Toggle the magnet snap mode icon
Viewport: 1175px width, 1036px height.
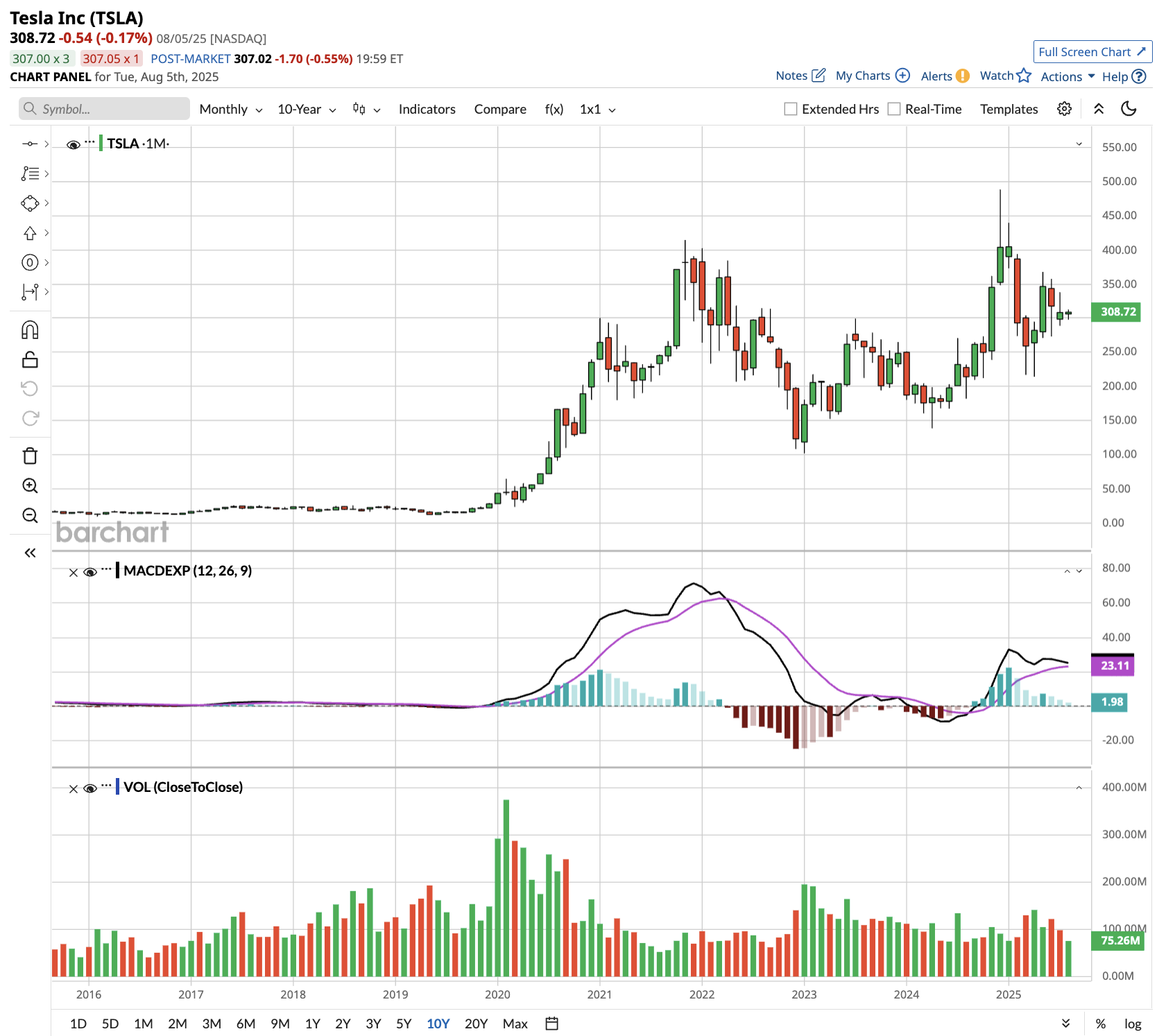[x=30, y=330]
